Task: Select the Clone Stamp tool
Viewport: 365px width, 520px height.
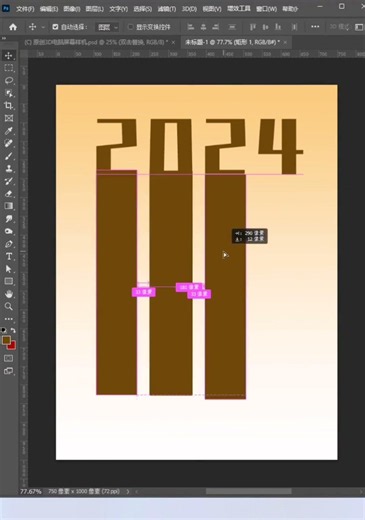Action: point(9,168)
